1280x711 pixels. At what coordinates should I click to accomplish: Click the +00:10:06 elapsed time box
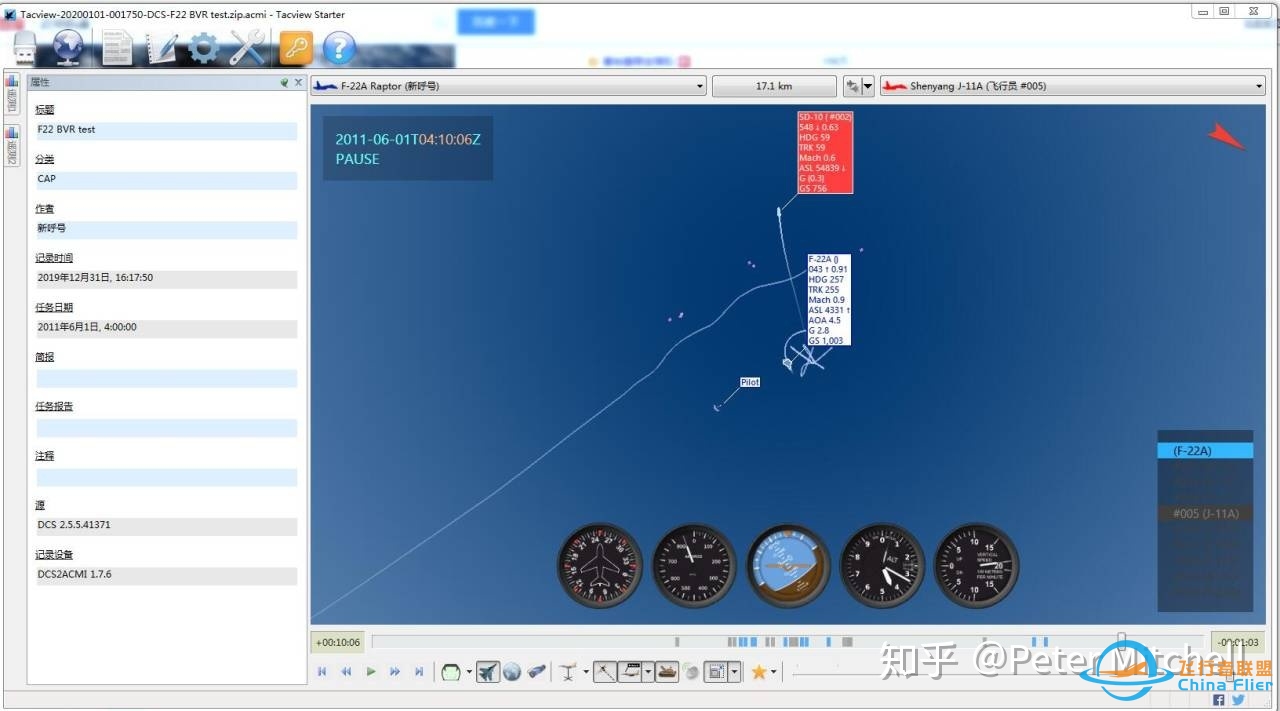[338, 642]
